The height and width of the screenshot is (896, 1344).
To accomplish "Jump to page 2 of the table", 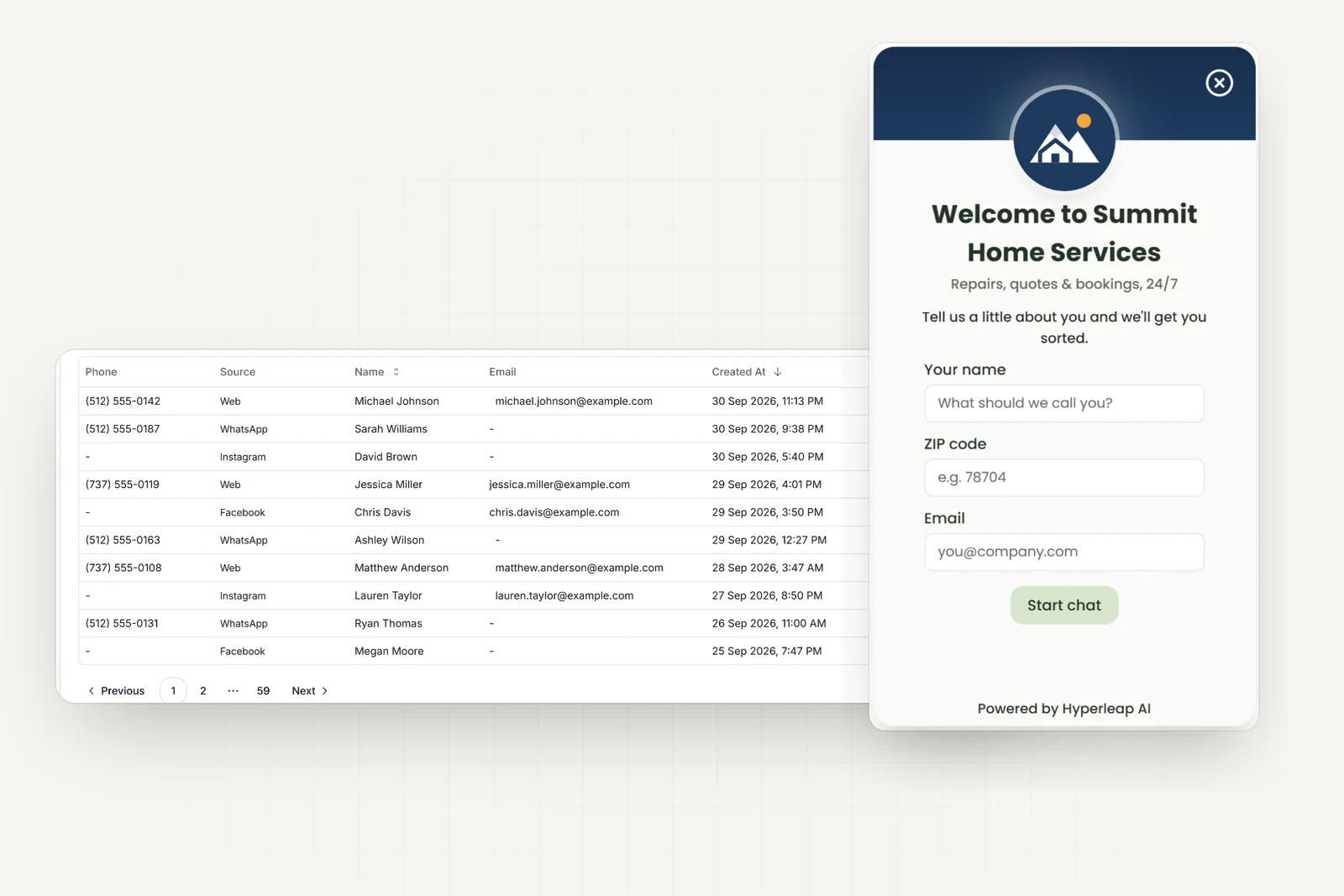I will (203, 691).
